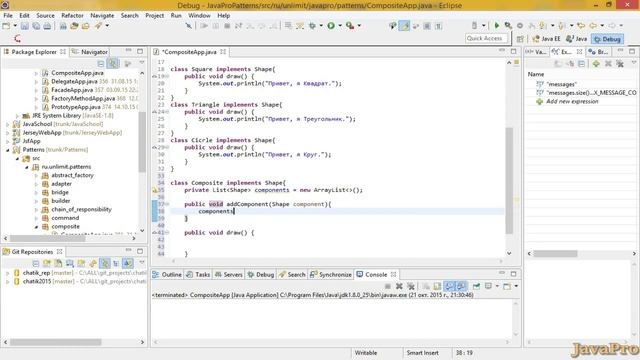Expand the chatik_rep repository node

click(x=7, y=273)
